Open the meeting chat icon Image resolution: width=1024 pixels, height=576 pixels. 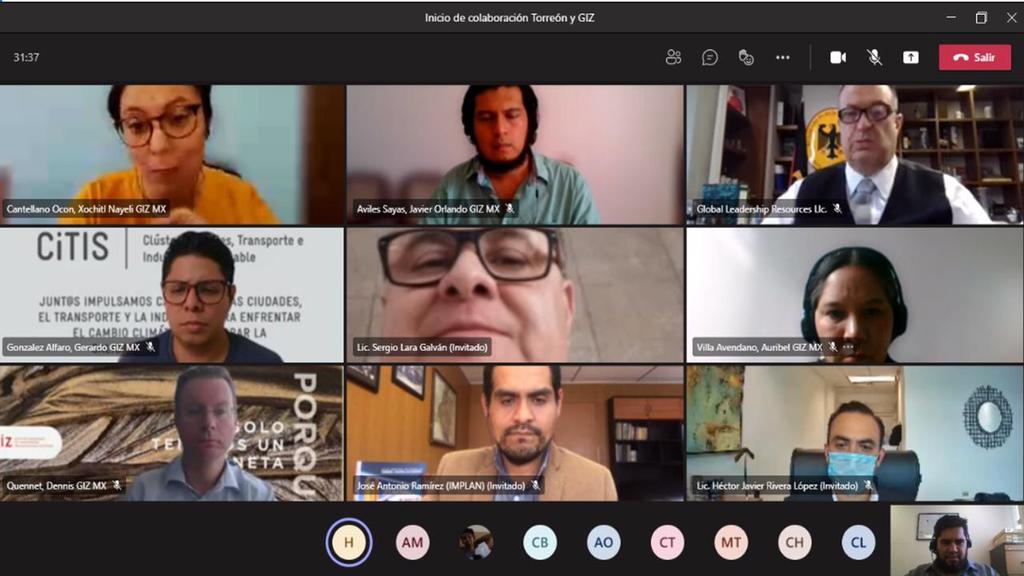[x=710, y=57]
